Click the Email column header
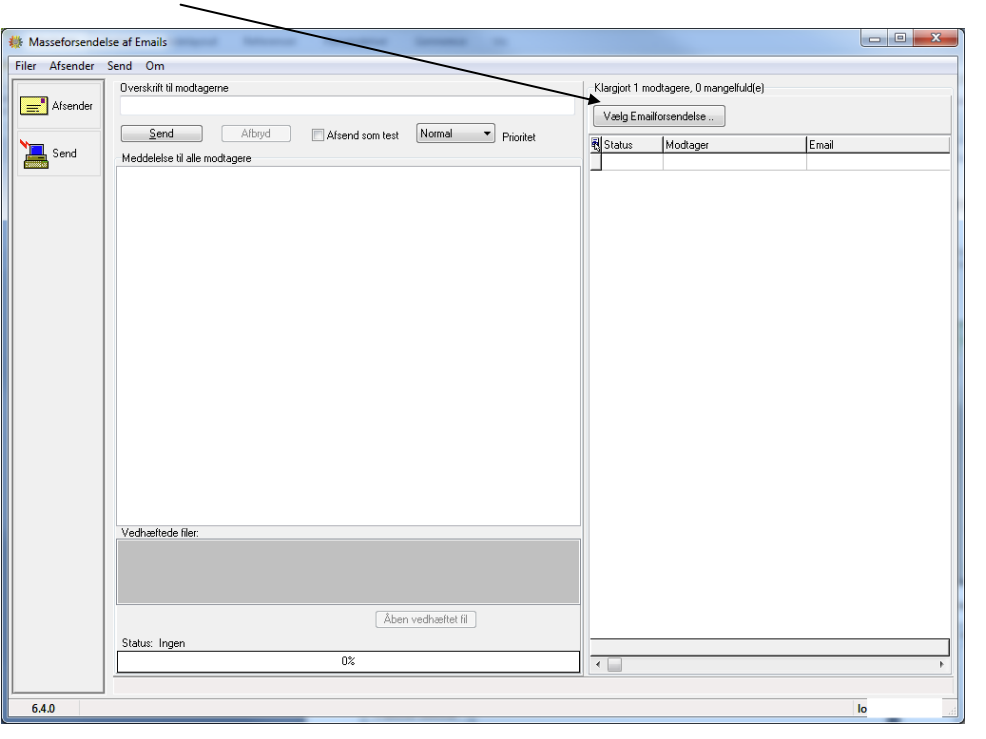 point(878,145)
